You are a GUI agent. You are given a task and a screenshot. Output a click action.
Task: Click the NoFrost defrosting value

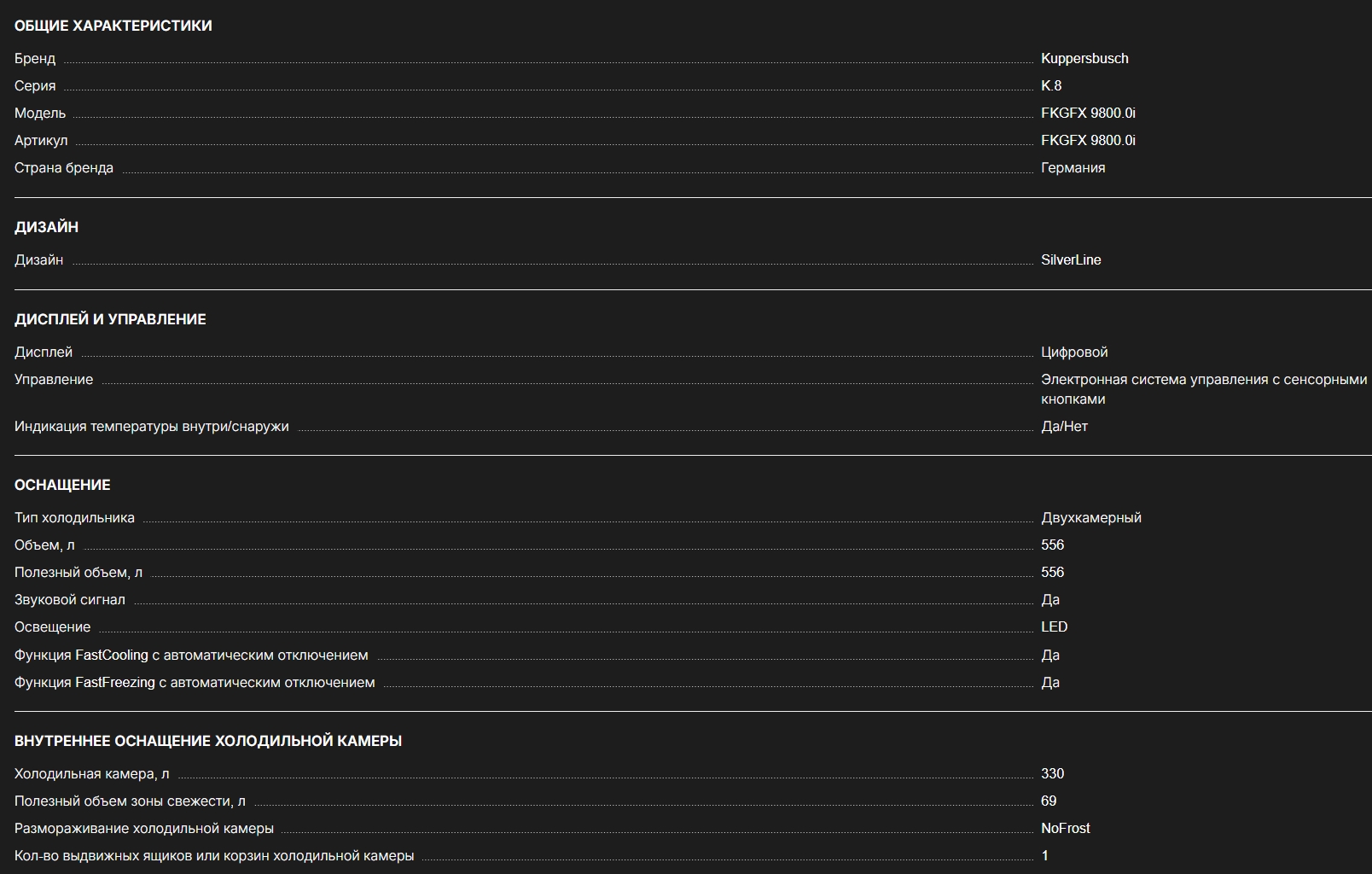1065,828
